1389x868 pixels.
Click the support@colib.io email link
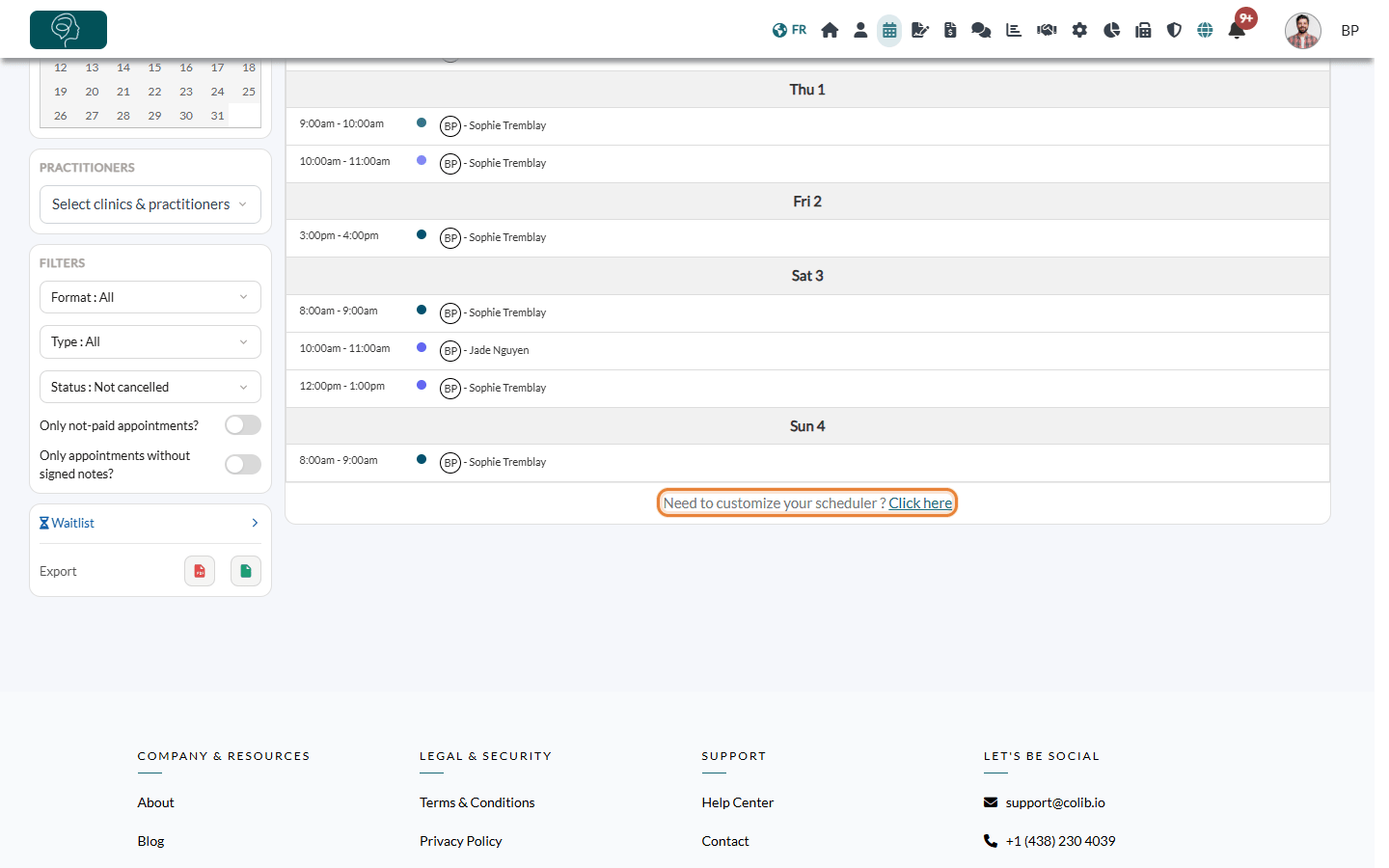[1055, 802]
